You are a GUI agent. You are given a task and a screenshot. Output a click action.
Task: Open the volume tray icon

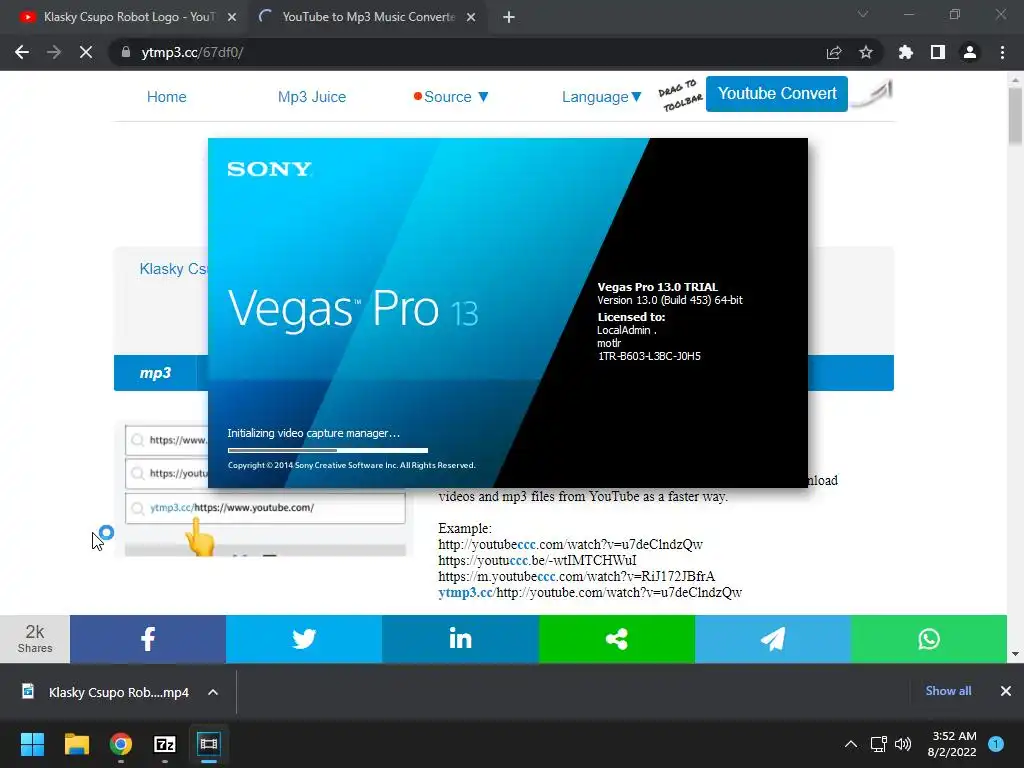(x=903, y=744)
